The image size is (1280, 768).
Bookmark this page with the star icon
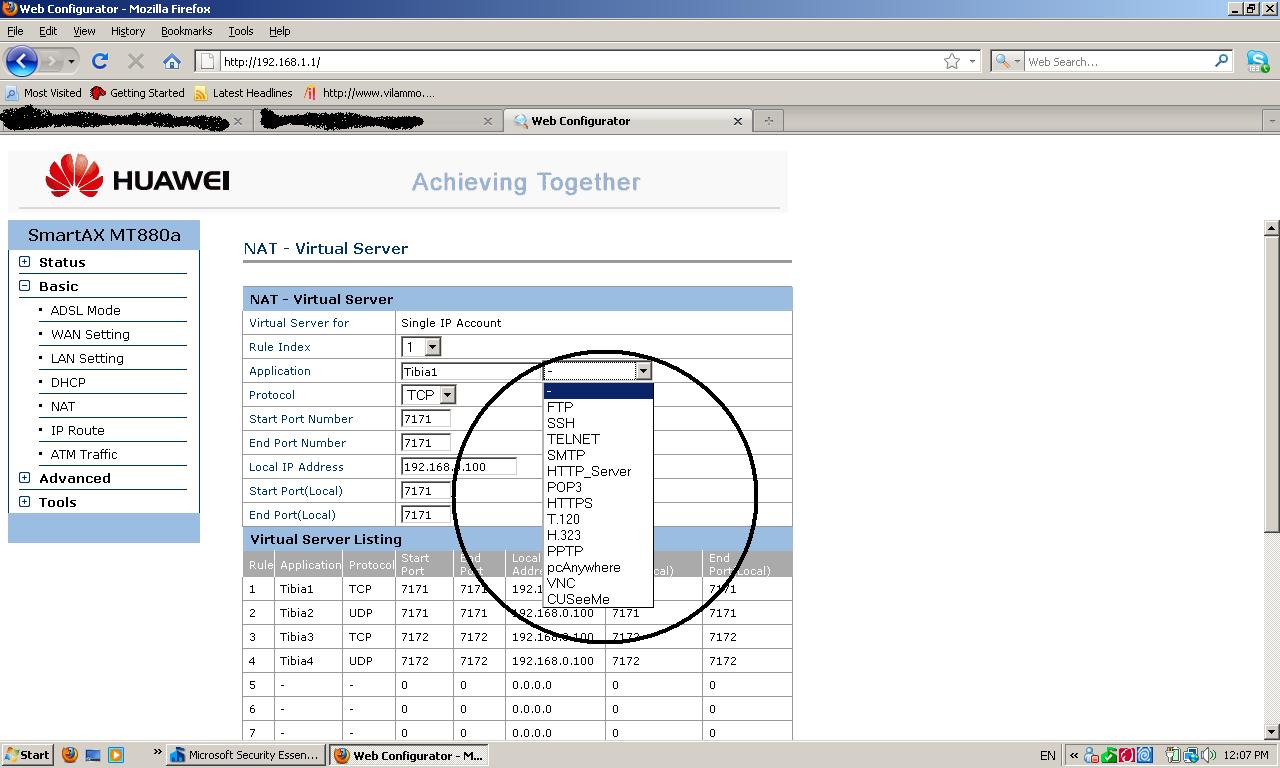952,61
